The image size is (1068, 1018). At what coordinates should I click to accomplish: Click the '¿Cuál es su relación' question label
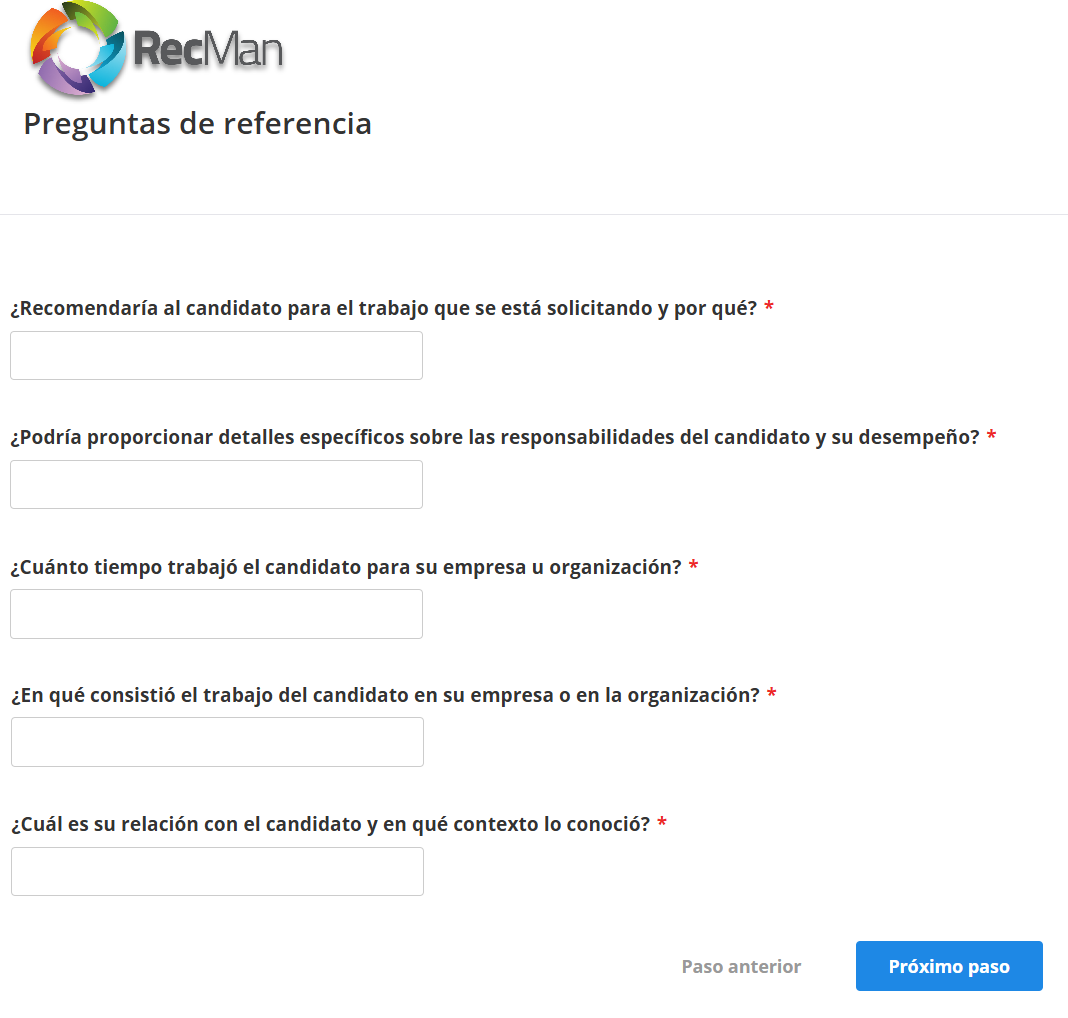coord(330,825)
